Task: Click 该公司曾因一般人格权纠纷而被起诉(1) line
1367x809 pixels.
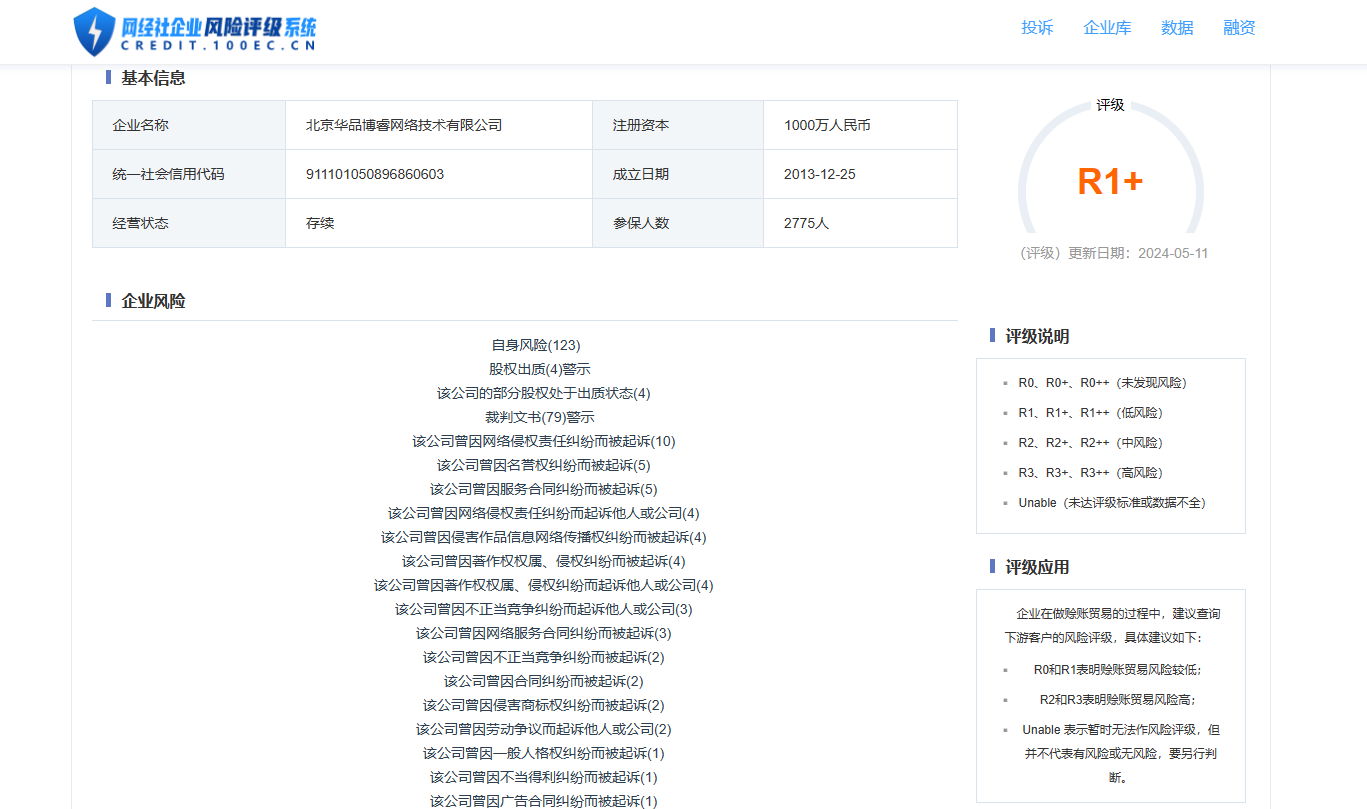Action: (544, 753)
